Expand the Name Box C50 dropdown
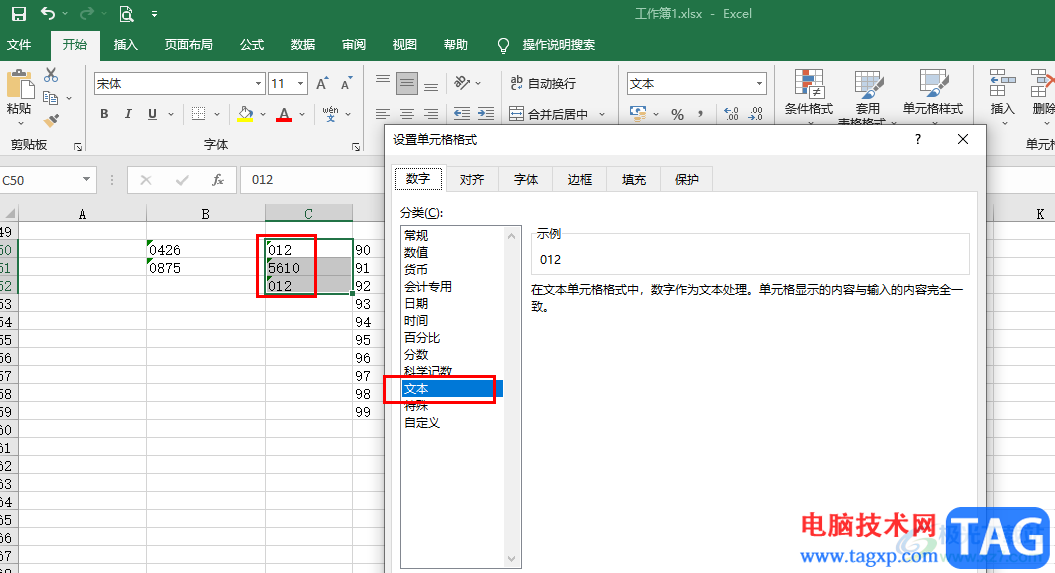1055x573 pixels. (86, 179)
